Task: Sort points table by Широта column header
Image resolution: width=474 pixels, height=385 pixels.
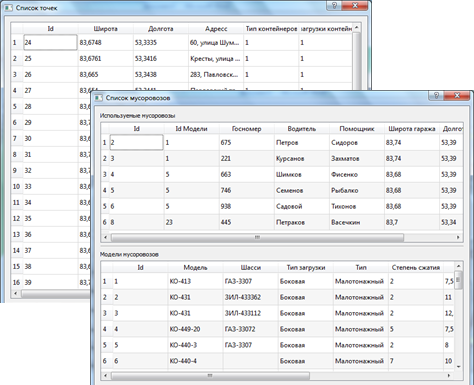Action: [x=105, y=29]
